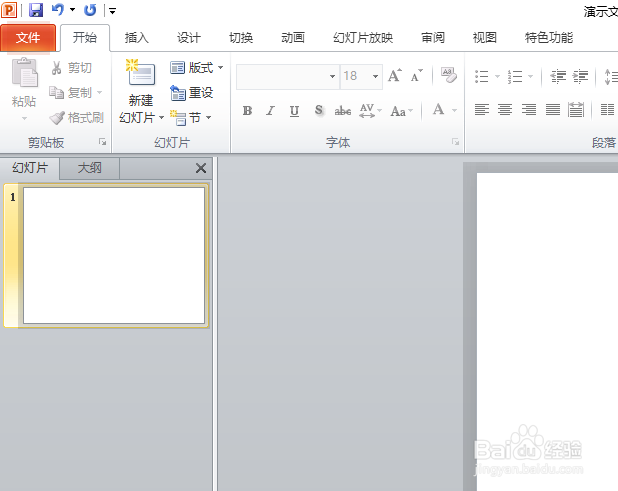
Task: Toggle bold formatting
Action: tap(248, 111)
